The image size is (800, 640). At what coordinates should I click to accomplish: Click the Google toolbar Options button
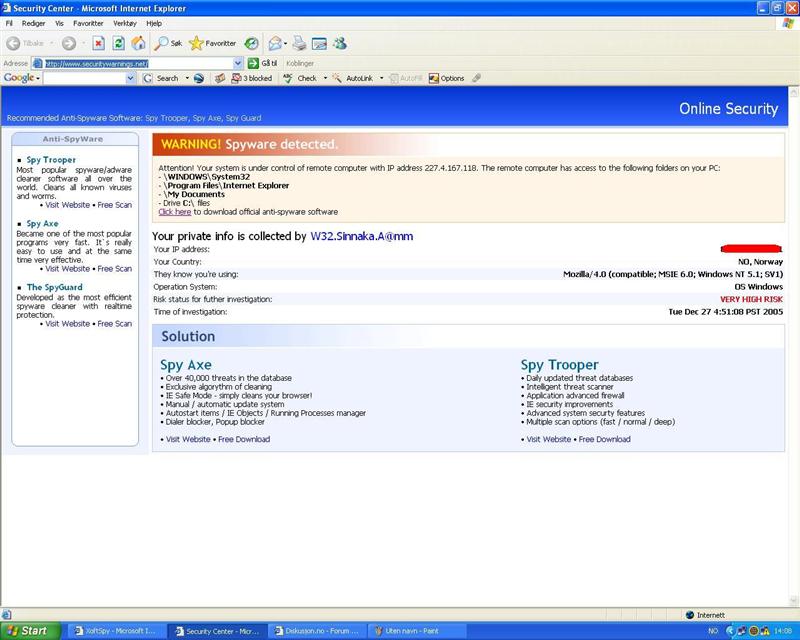[446, 78]
